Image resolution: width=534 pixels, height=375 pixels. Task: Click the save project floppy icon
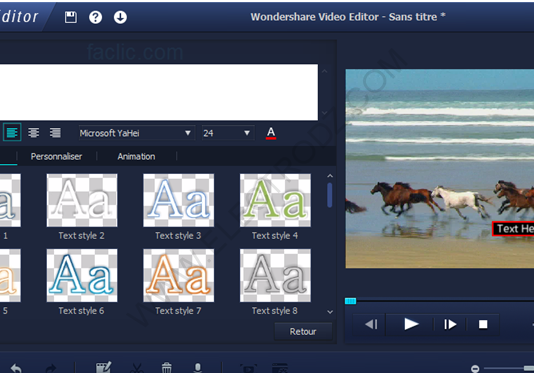70,17
